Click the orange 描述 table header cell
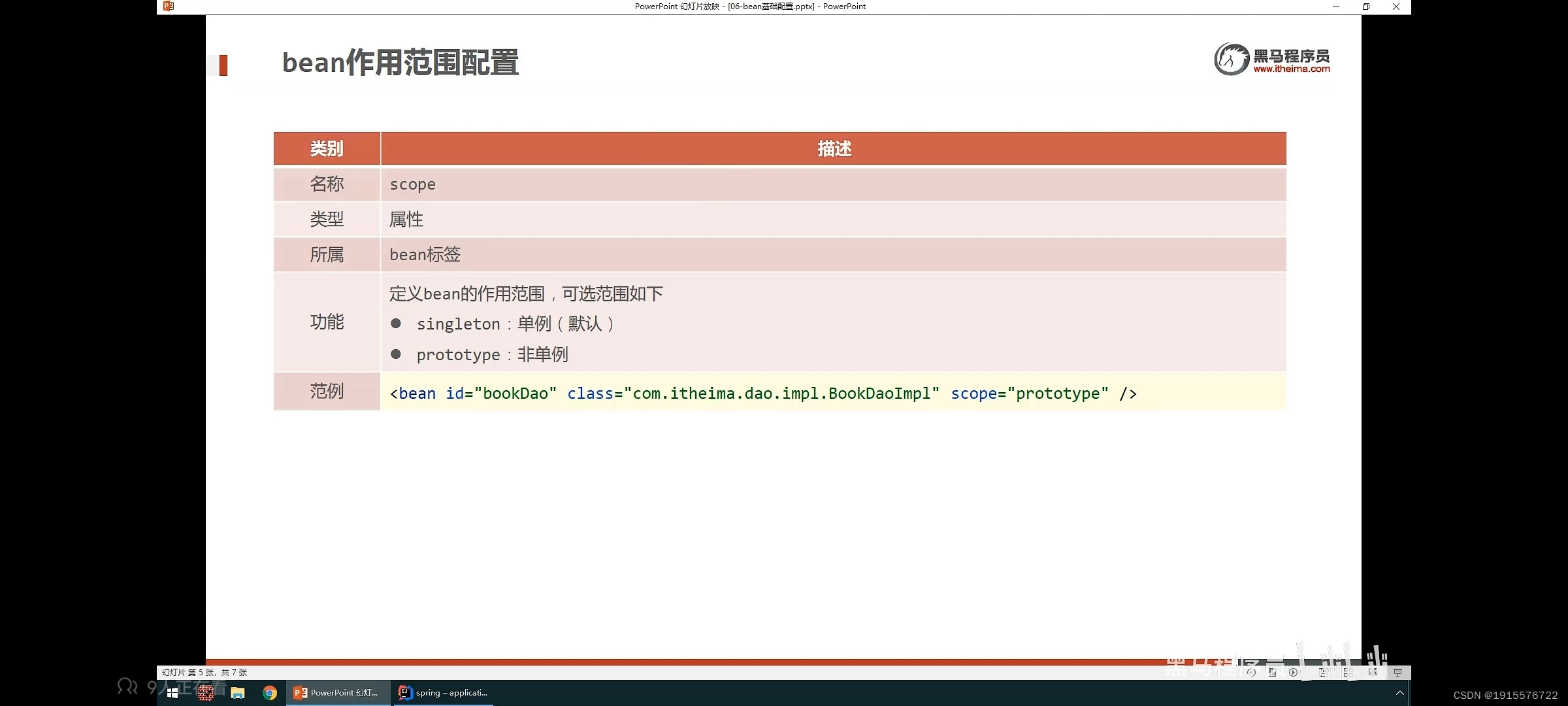Image resolution: width=1568 pixels, height=706 pixels. 834,148
